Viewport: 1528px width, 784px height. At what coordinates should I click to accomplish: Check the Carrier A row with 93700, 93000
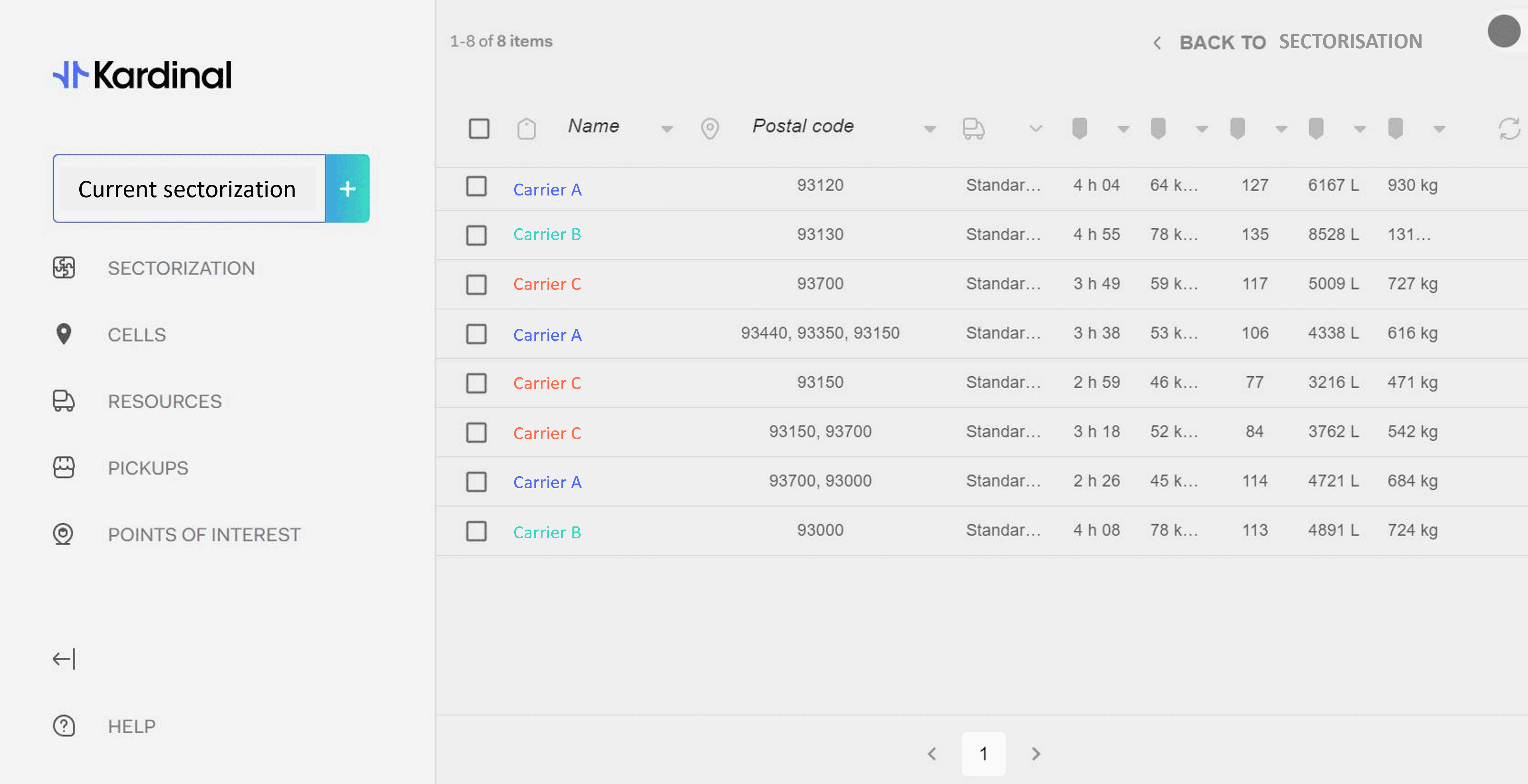point(476,481)
